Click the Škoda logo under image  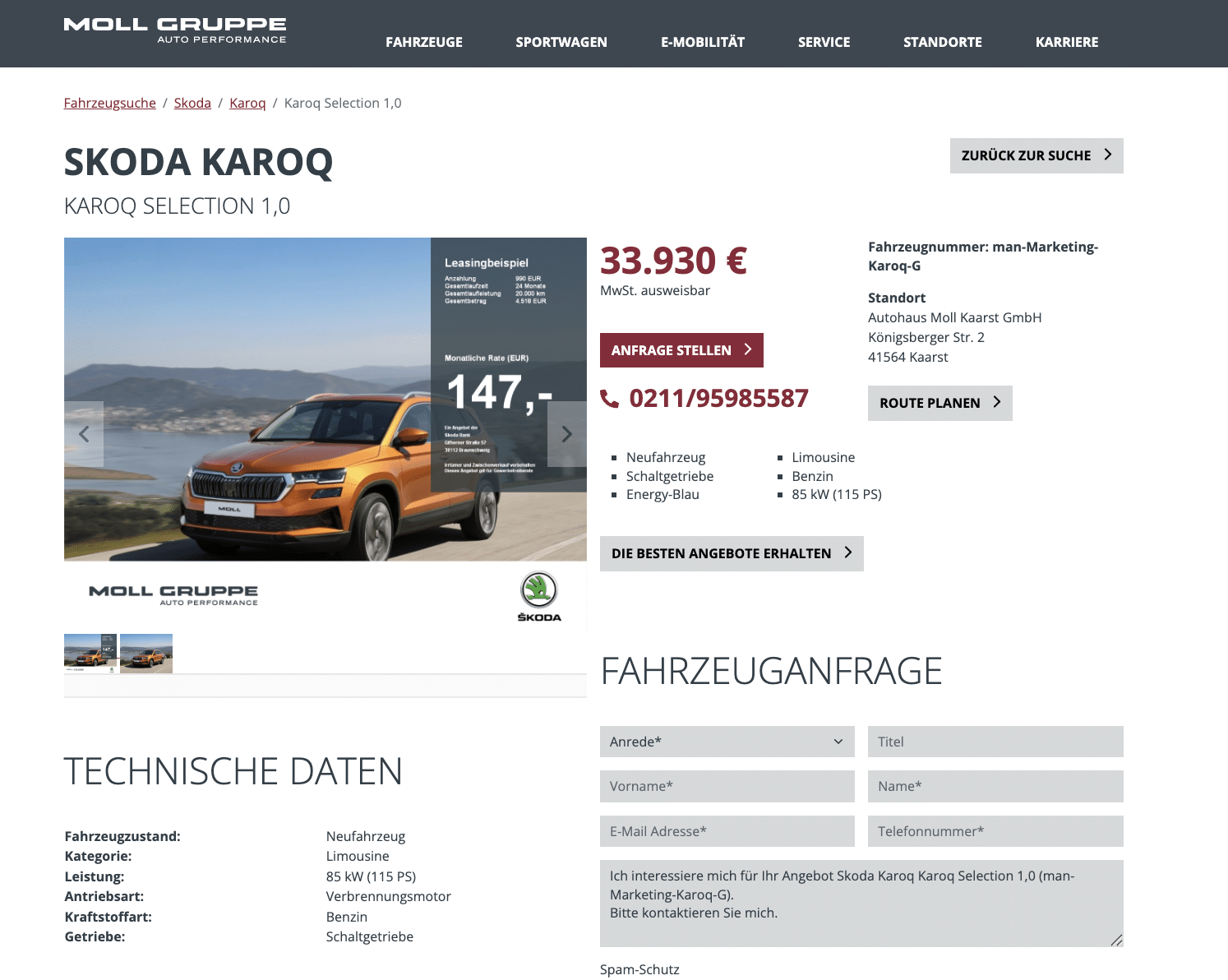tap(539, 596)
